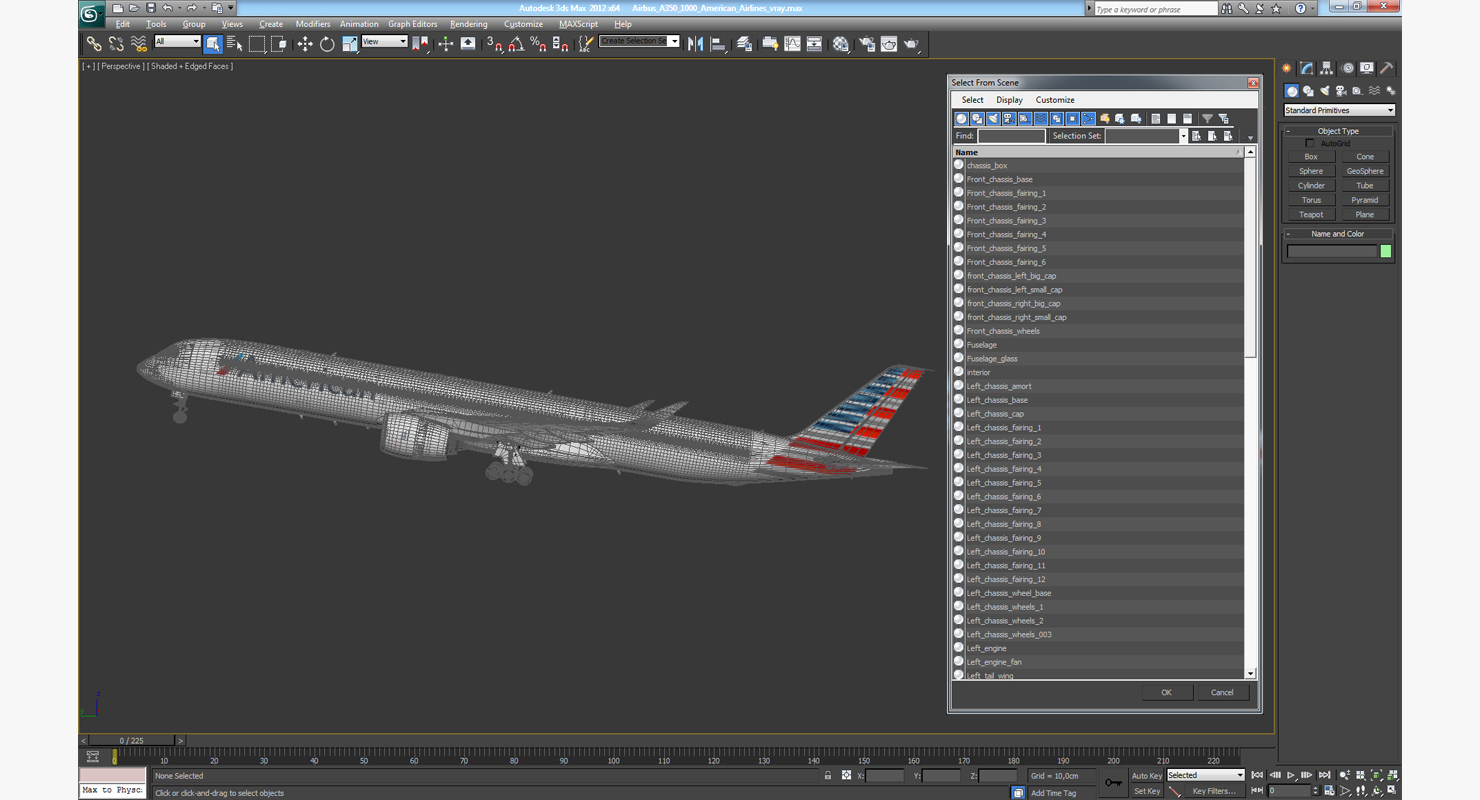
Task: Open the key filter Selected dropdown
Action: tap(1206, 775)
